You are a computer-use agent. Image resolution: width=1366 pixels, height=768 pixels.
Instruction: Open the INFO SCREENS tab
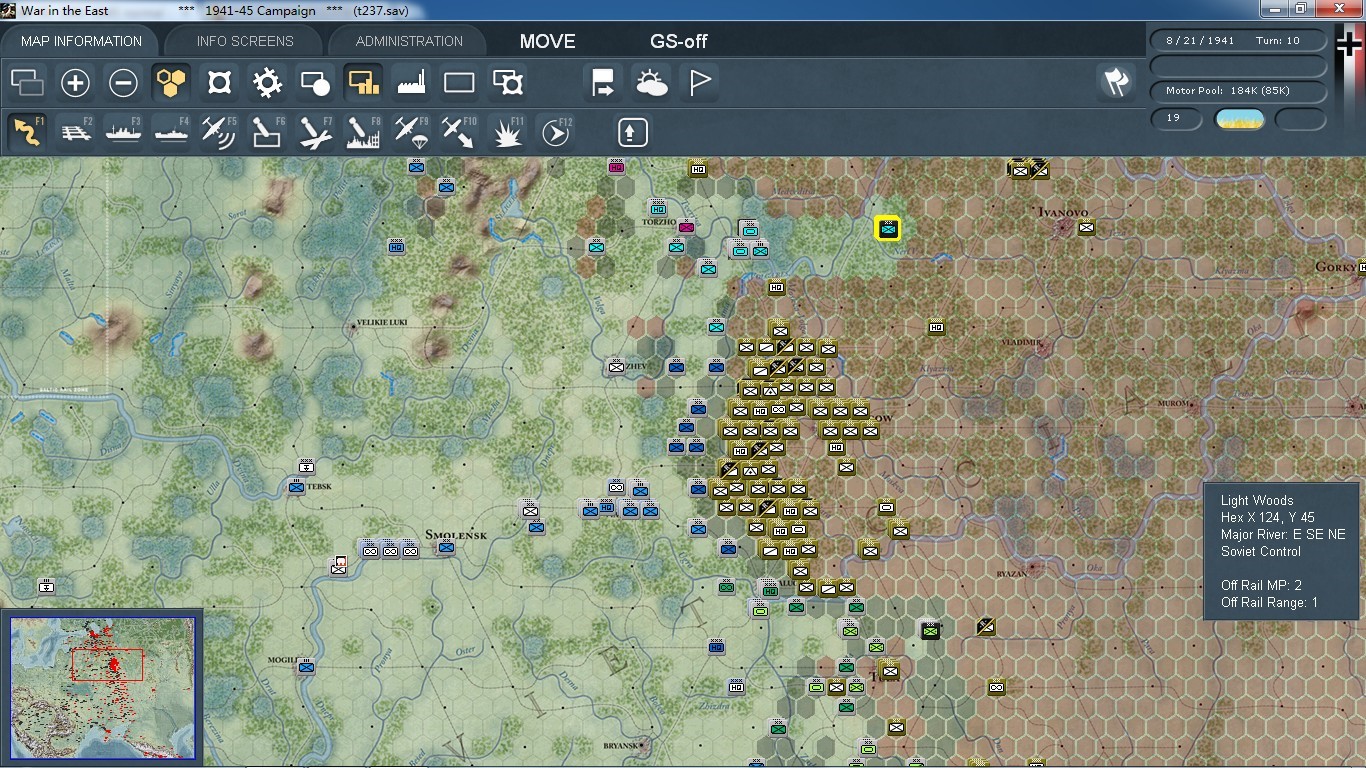click(245, 41)
